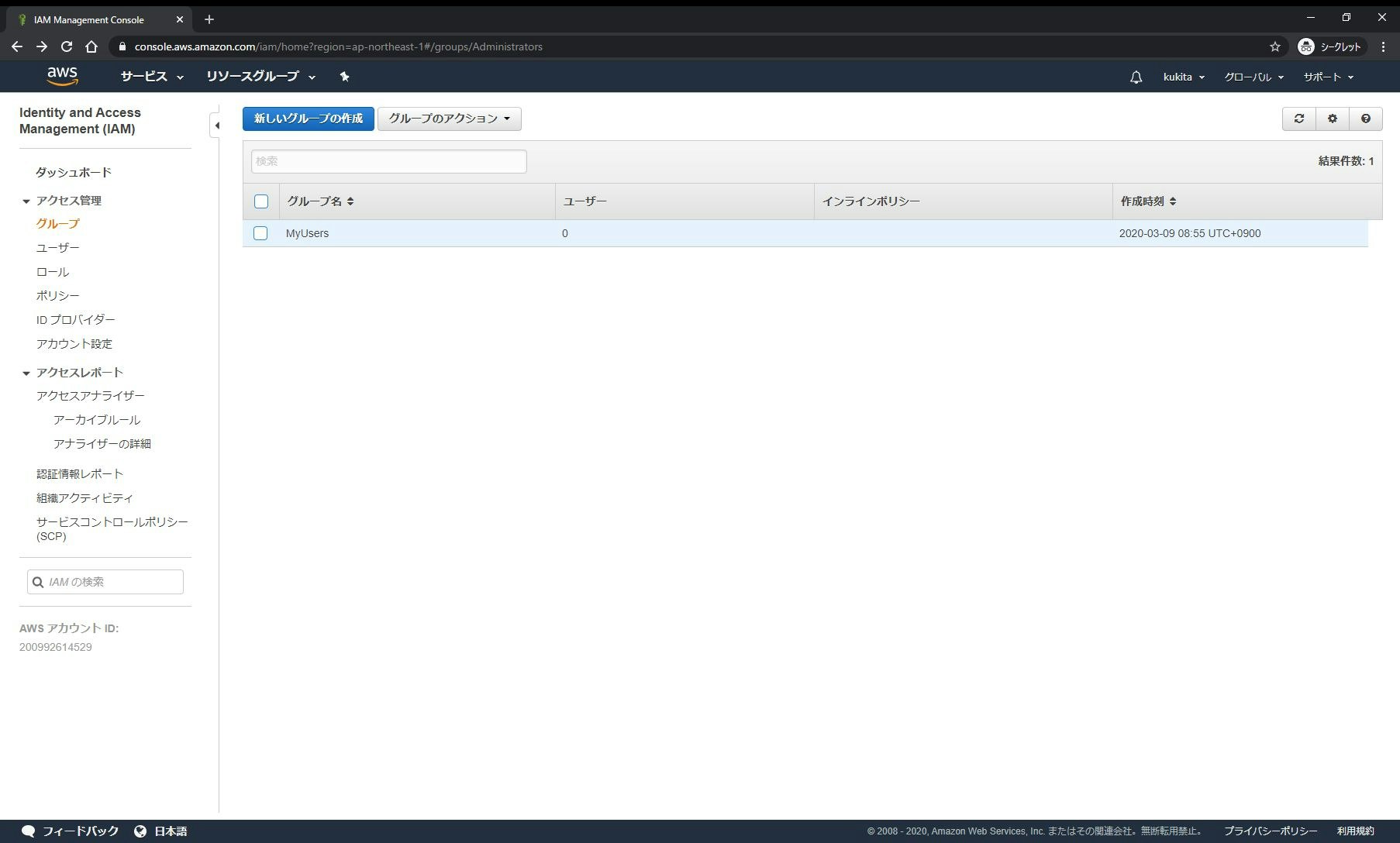Open ダッシュボード in sidebar

pyautogui.click(x=74, y=172)
